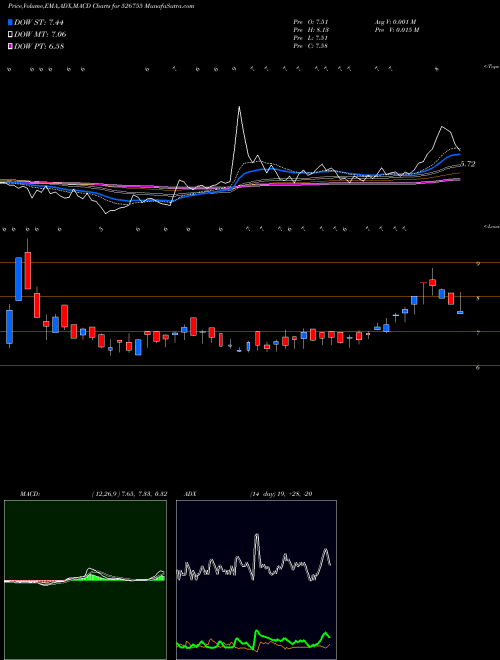Viewport: 500px width, 660px height.
Task: Click the 'Pre O: 7.51' value
Action: pos(311,22)
